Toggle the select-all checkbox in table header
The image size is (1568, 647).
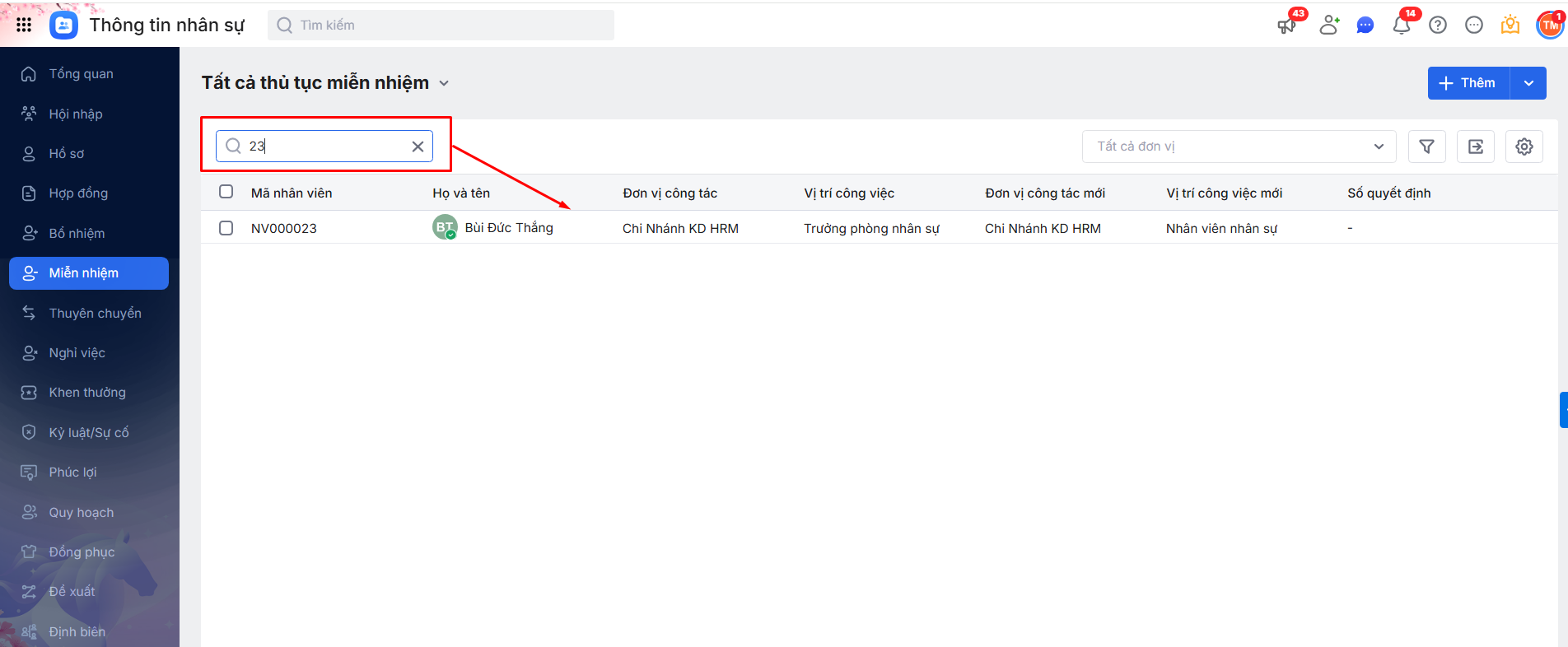click(226, 192)
